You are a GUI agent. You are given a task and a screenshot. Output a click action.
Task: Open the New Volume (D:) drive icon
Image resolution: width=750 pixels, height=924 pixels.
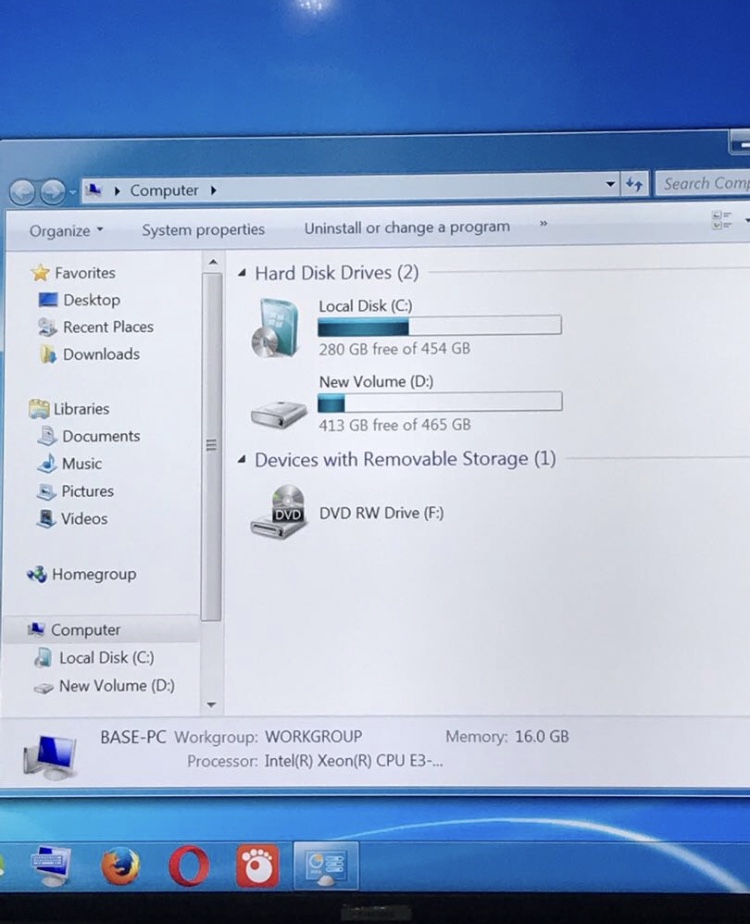279,412
